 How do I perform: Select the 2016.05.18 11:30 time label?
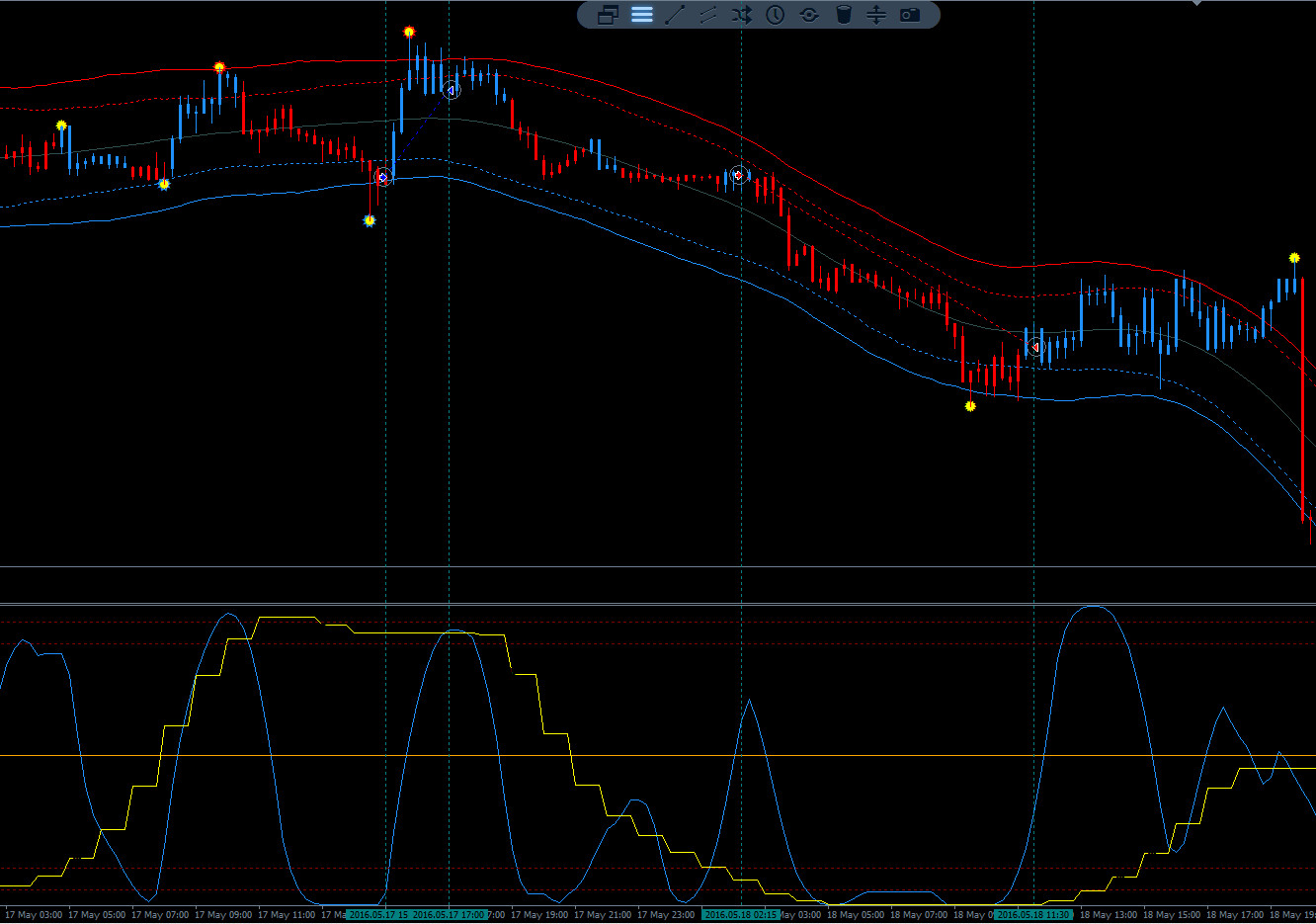1033,915
